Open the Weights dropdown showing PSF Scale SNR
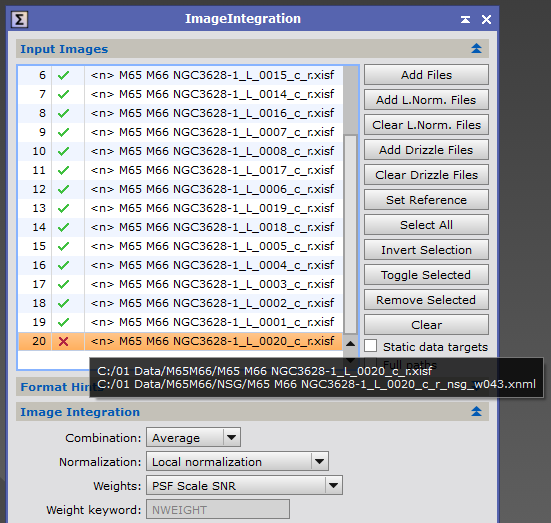This screenshot has height=523, width=551. [244, 485]
